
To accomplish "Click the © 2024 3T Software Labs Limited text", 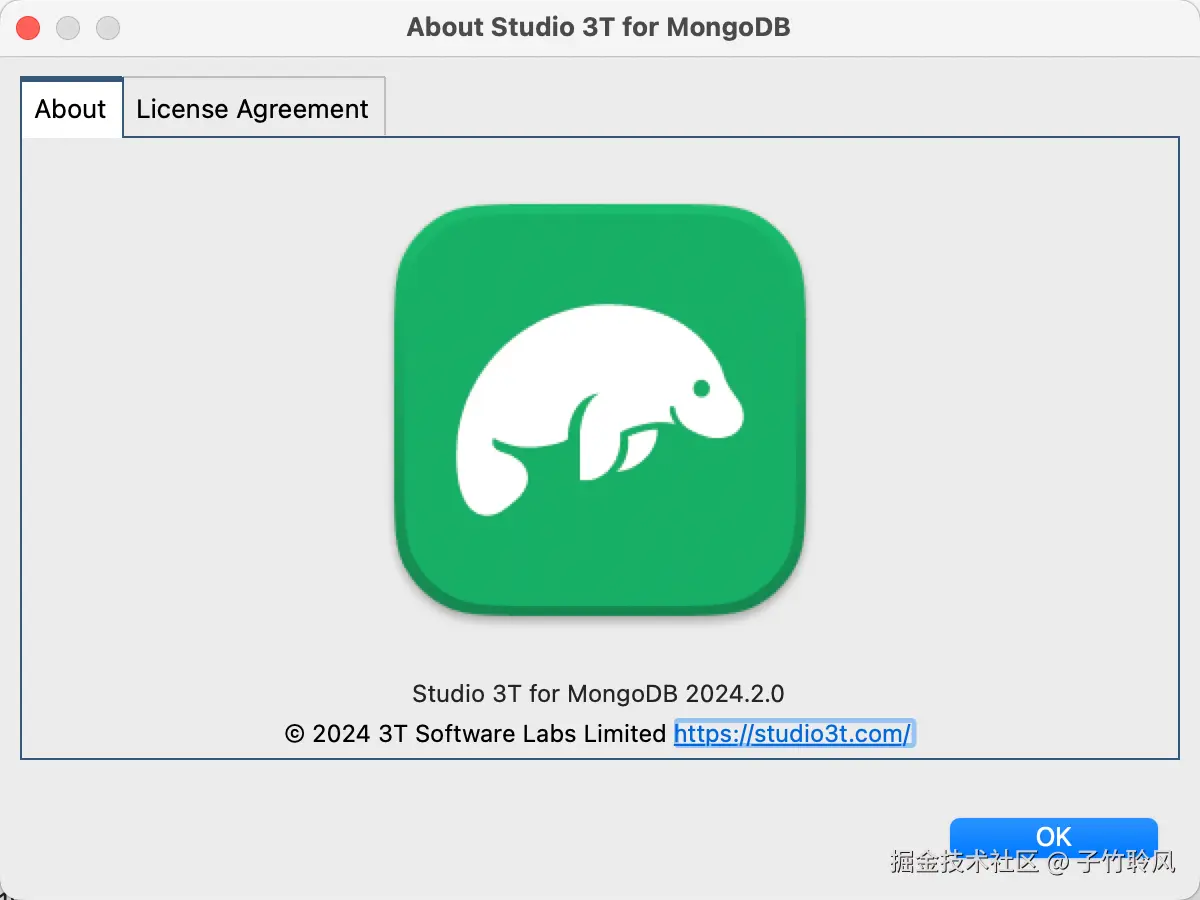I will [x=476, y=734].
